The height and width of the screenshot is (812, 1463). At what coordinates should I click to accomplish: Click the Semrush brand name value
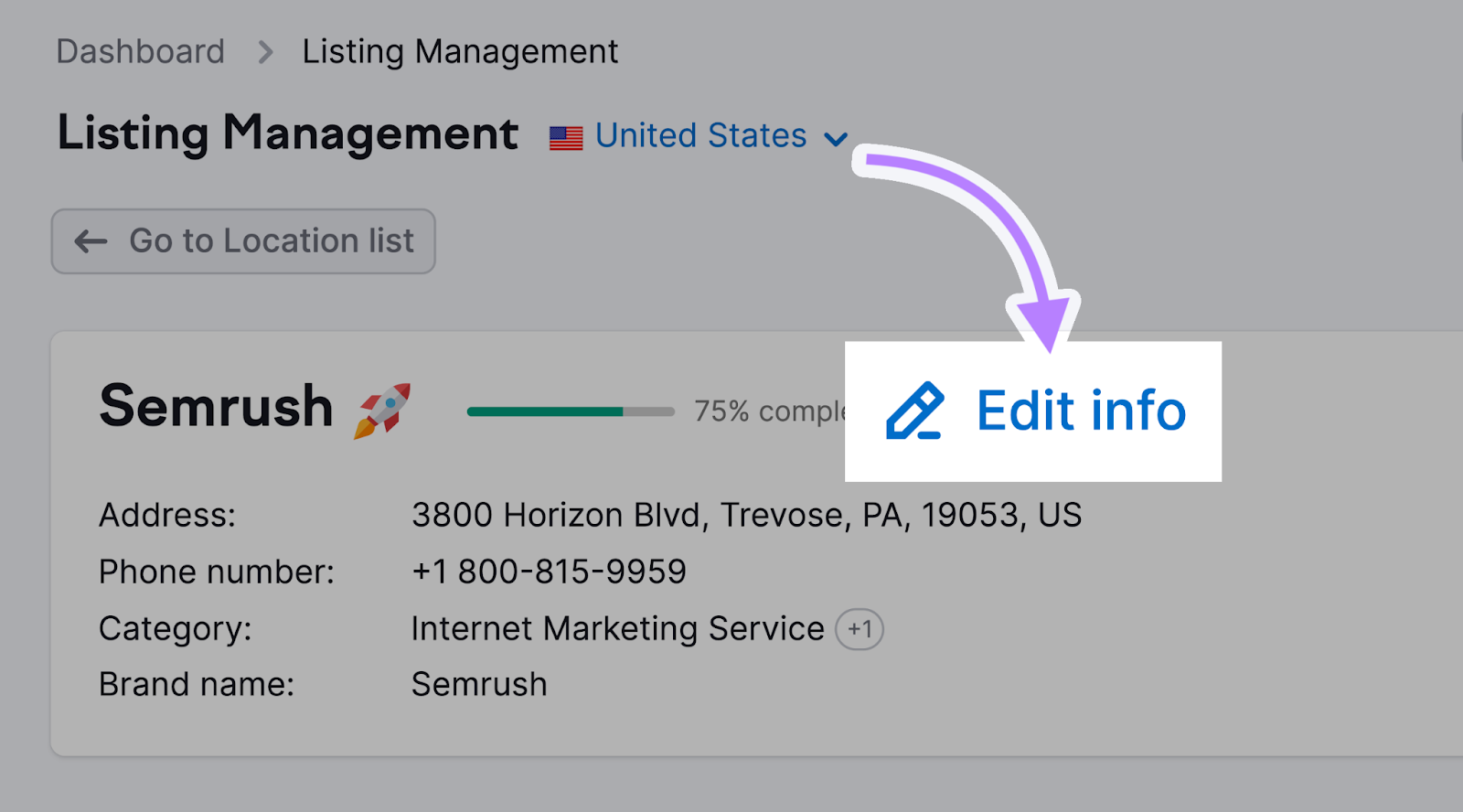(x=479, y=685)
